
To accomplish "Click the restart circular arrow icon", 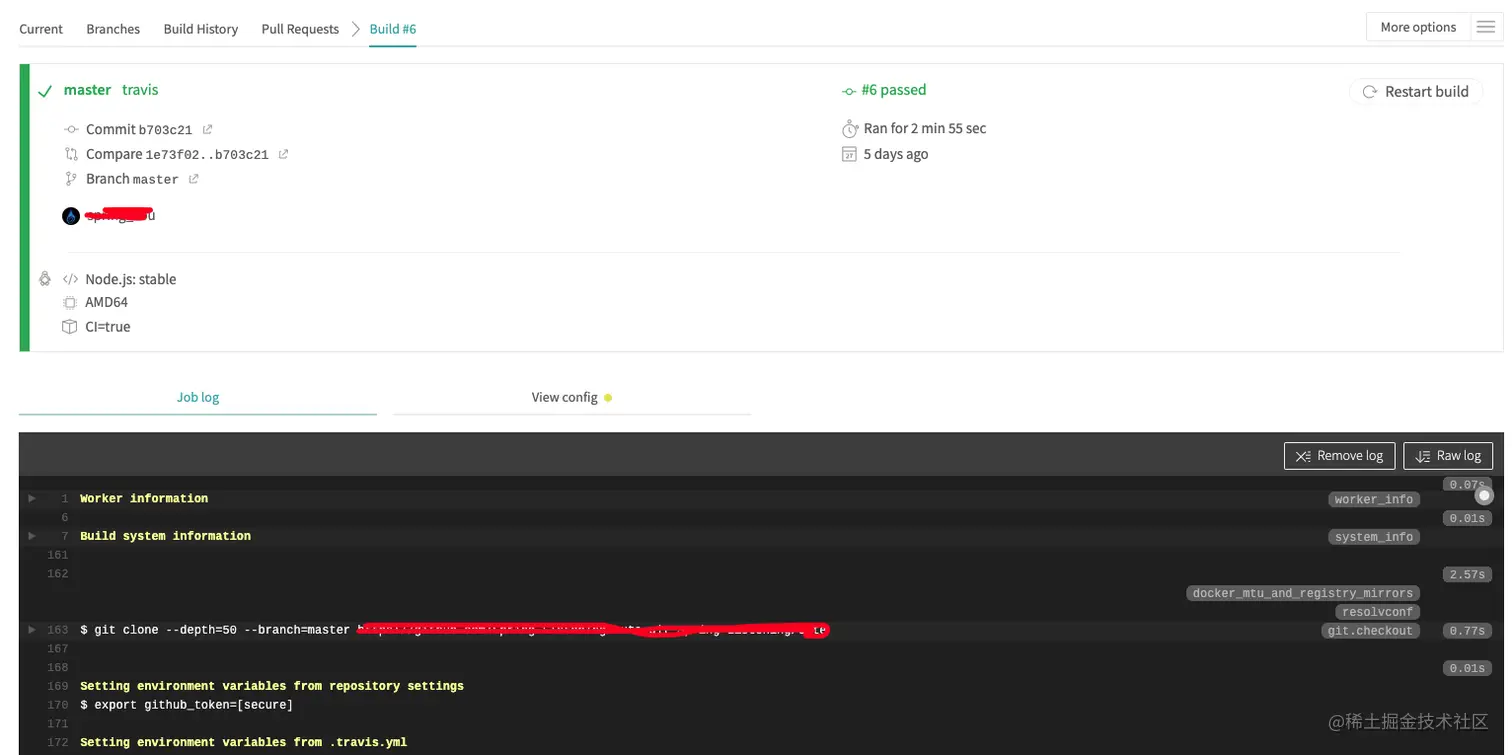I will click(1370, 92).
